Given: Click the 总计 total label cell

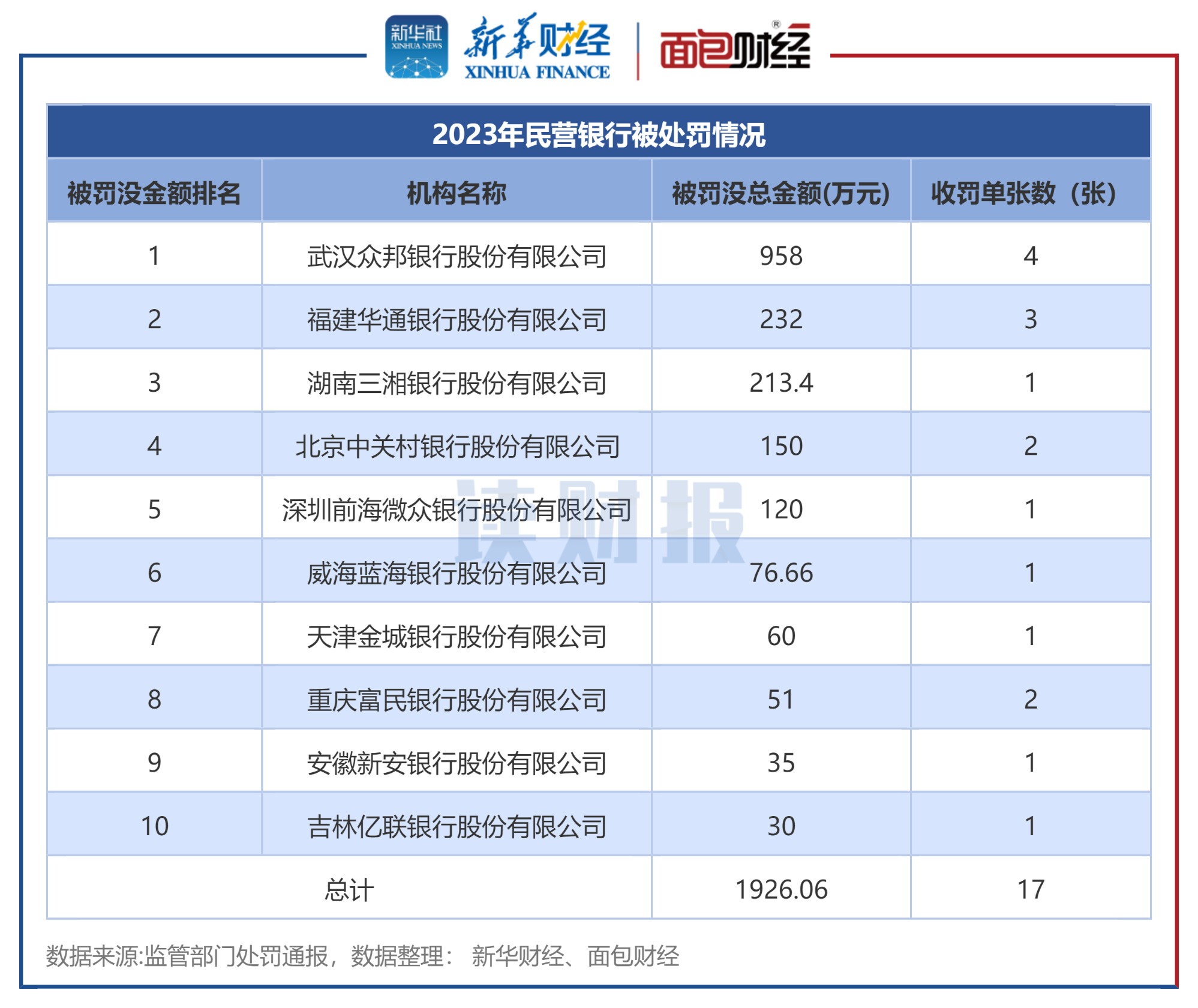Looking at the screenshot, I should point(349,890).
